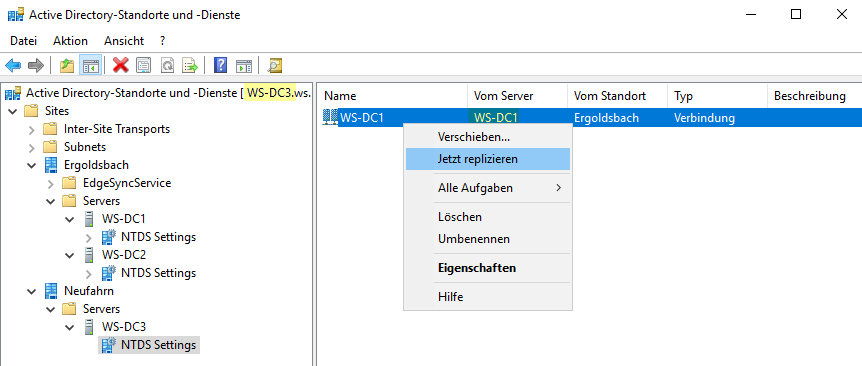Click the WS-DC1 connection object icon in list
This screenshot has width=862, height=366.
(330, 117)
